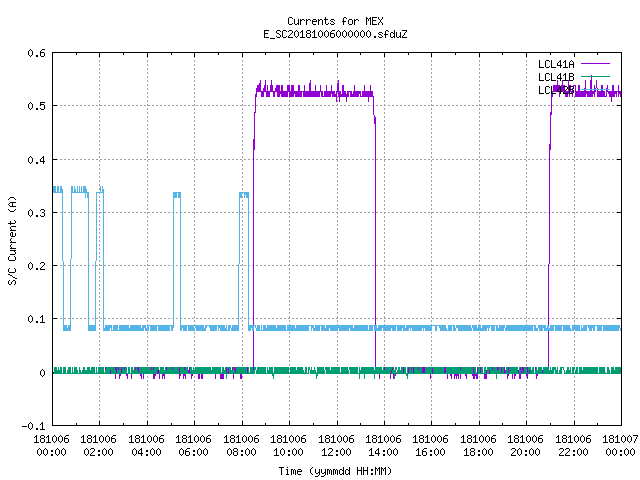640x480 pixels.
Task: Click the y-axis label 'S/C Current (A)'
Action: point(12,241)
